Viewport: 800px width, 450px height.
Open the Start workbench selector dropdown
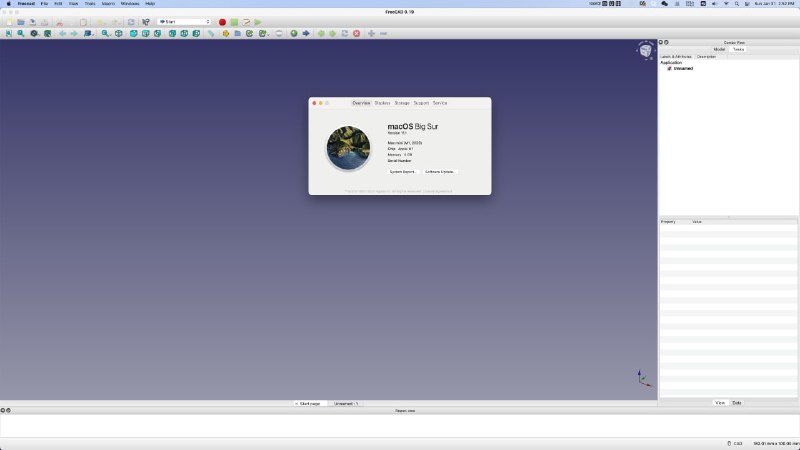click(184, 22)
